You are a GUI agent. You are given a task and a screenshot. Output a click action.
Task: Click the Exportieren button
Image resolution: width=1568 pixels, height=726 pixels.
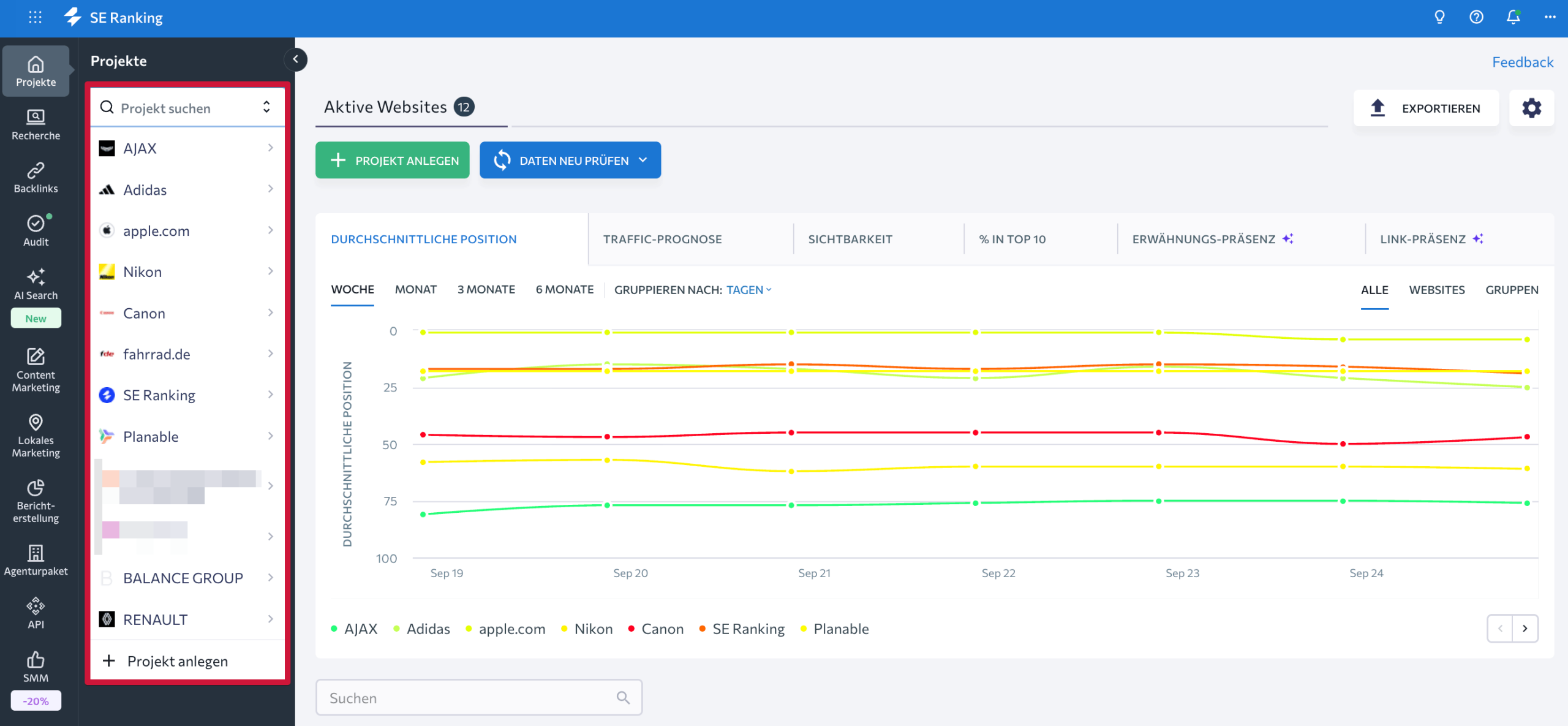[1426, 108]
